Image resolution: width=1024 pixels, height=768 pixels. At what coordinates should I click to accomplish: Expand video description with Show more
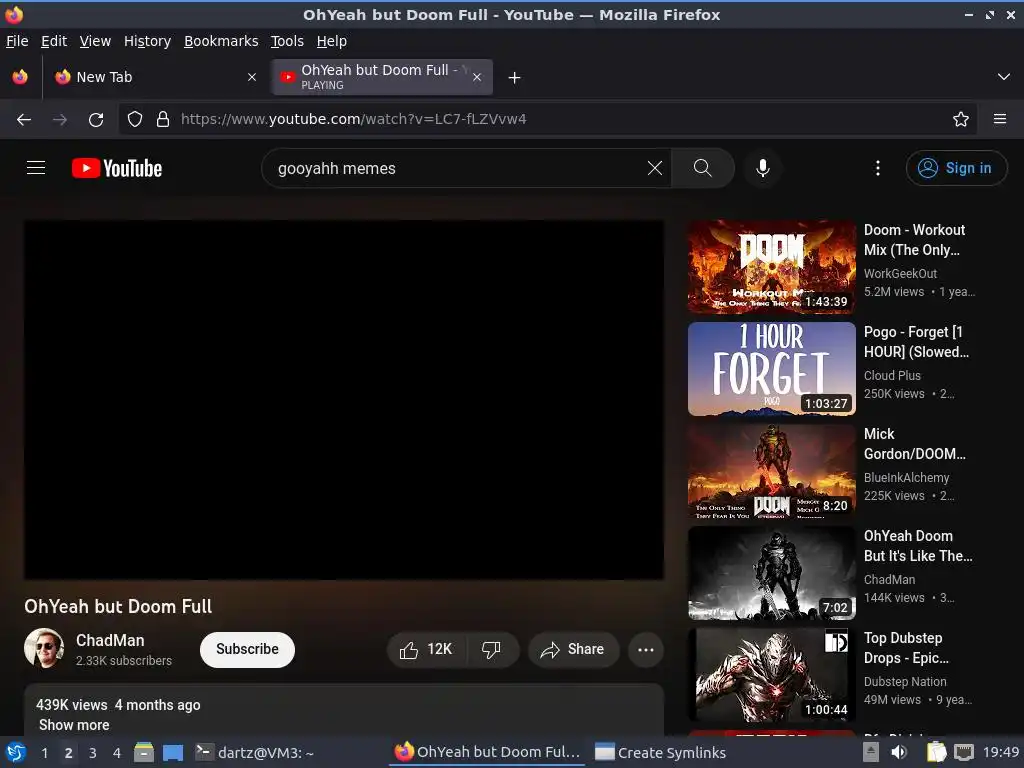pyautogui.click(x=74, y=725)
